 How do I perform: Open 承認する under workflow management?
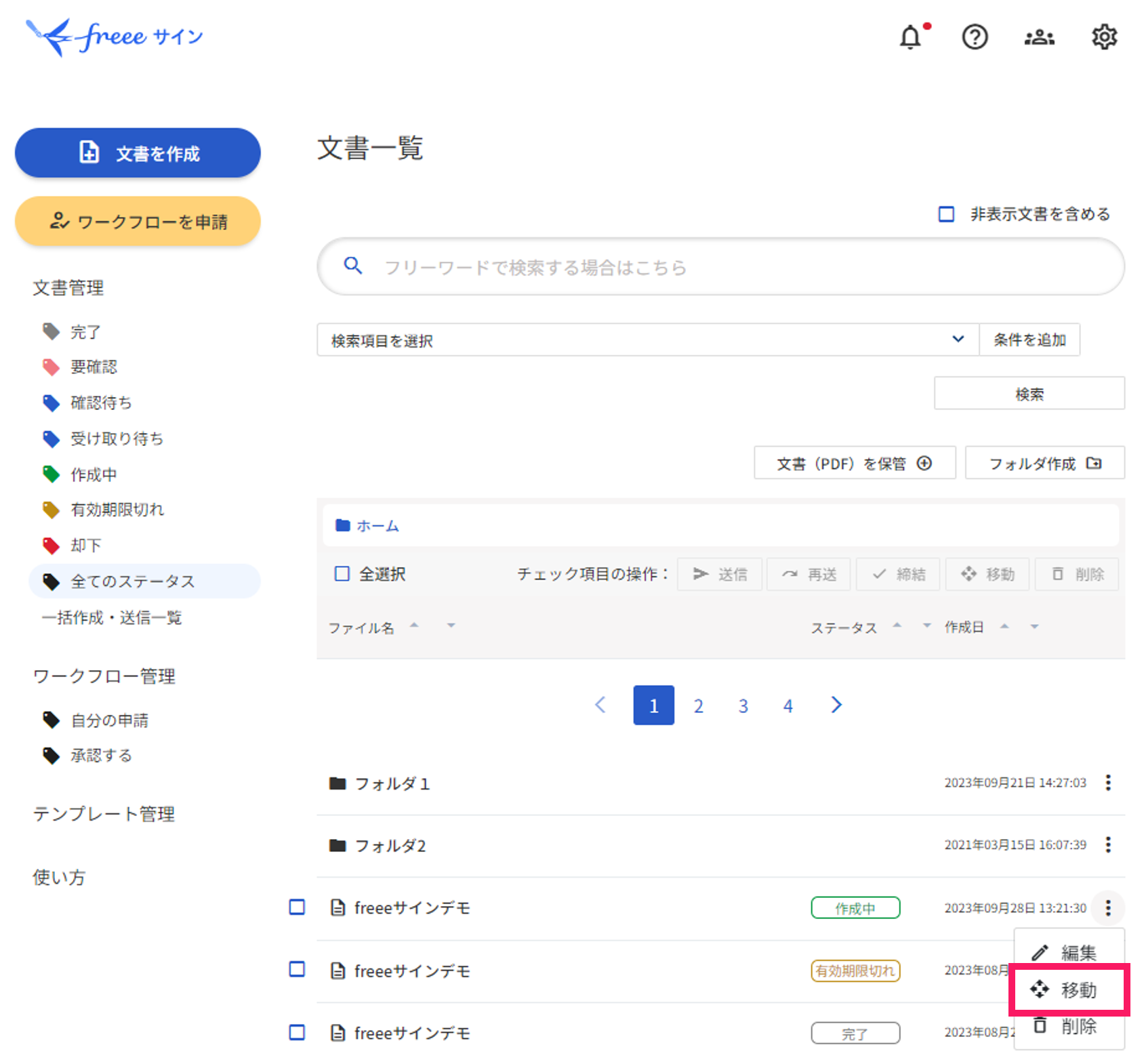(x=87, y=755)
